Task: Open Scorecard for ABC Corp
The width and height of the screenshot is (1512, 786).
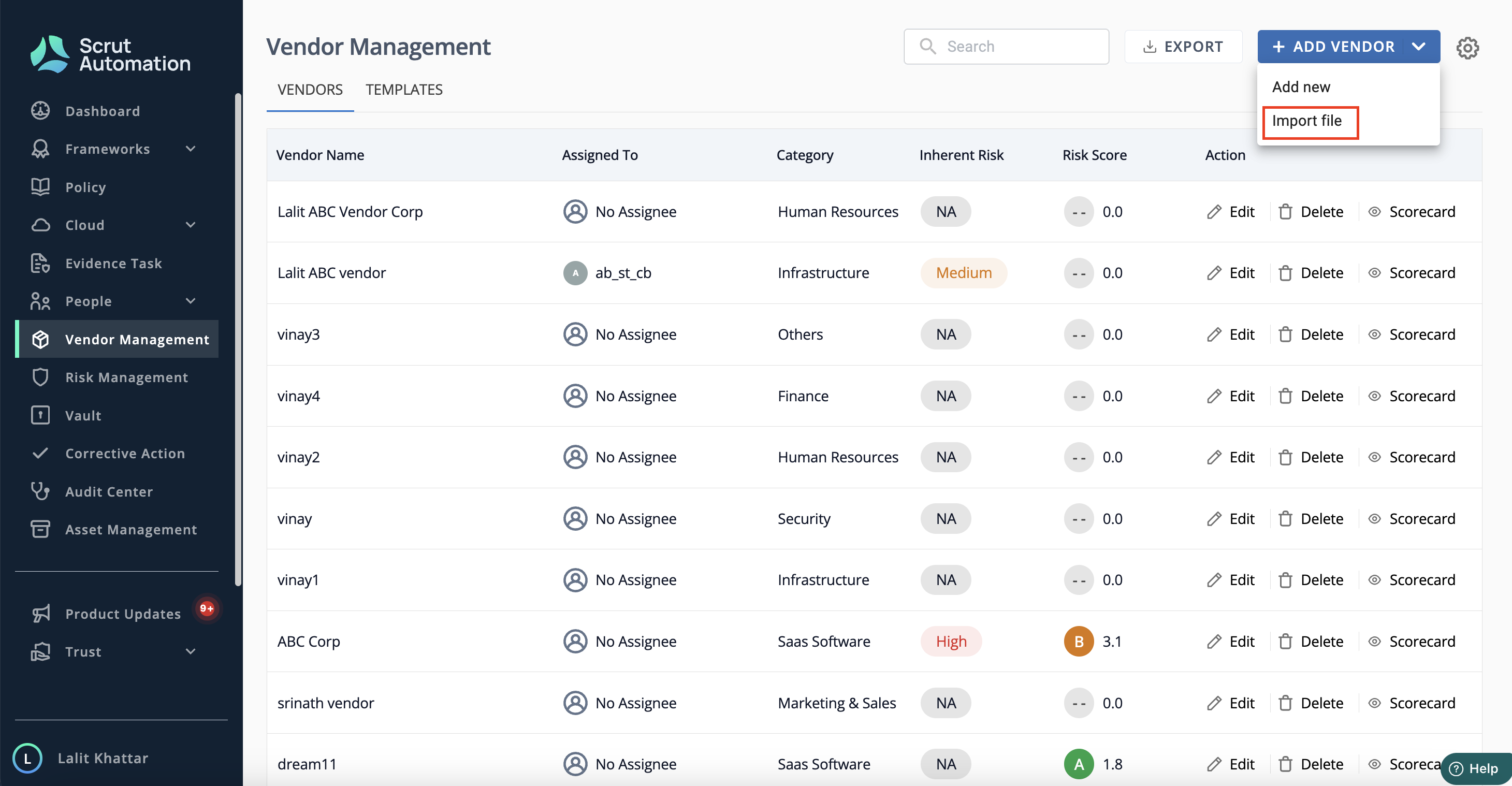Action: click(x=1412, y=641)
